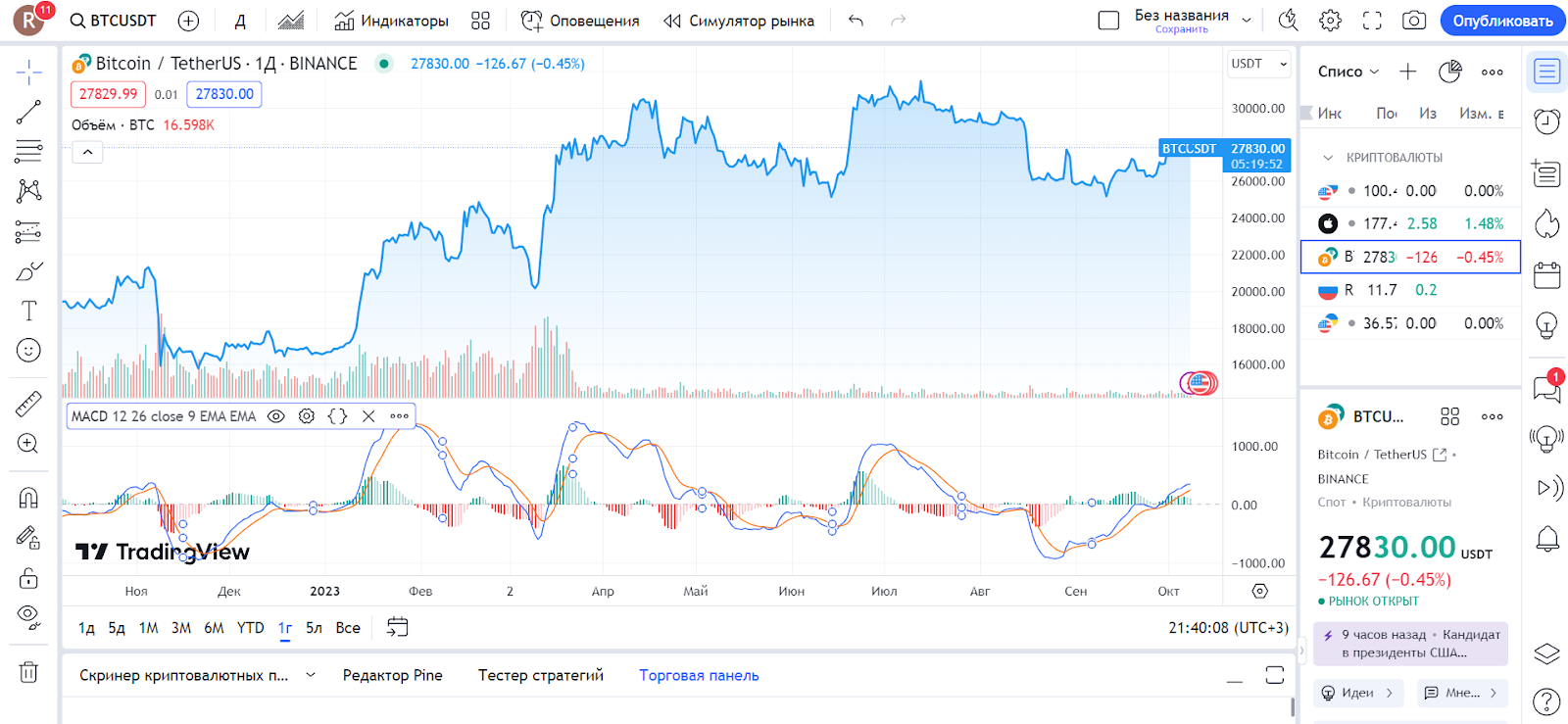Select the ruler measure tool
The height and width of the screenshot is (724, 1568).
(x=28, y=404)
